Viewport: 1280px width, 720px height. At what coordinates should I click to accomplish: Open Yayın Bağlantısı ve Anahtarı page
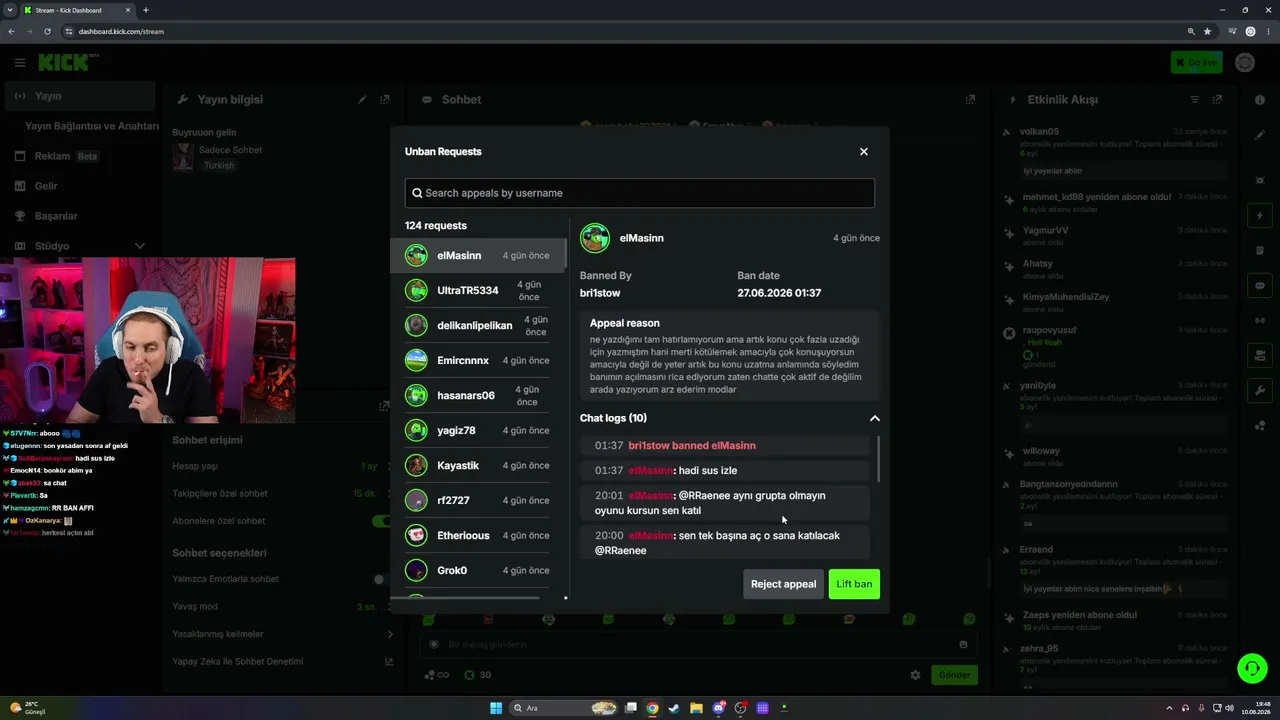tap(92, 126)
